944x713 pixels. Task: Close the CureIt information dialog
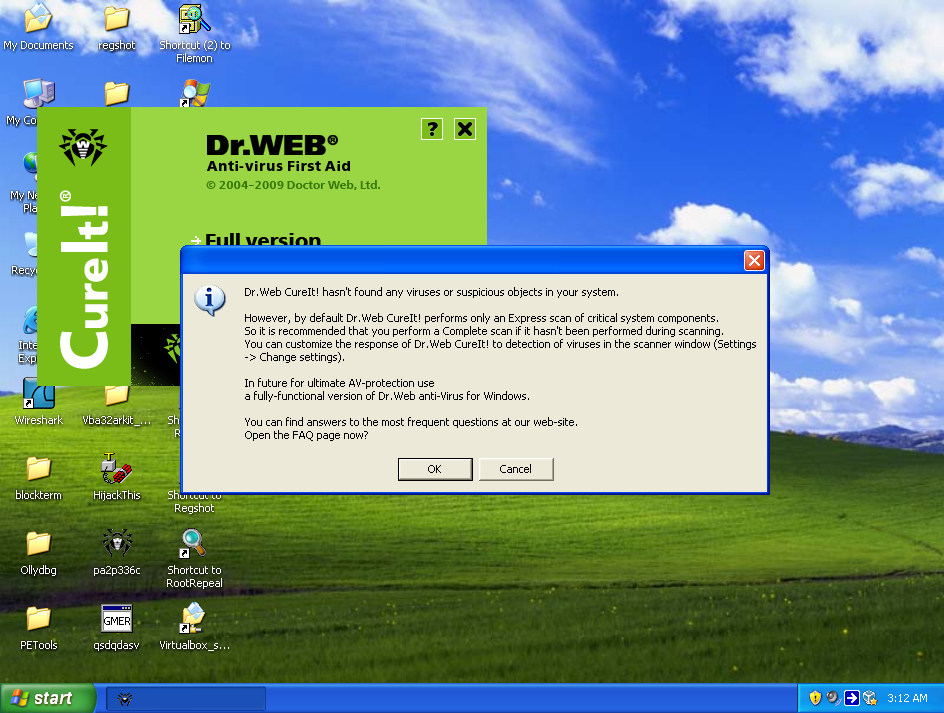tap(754, 261)
